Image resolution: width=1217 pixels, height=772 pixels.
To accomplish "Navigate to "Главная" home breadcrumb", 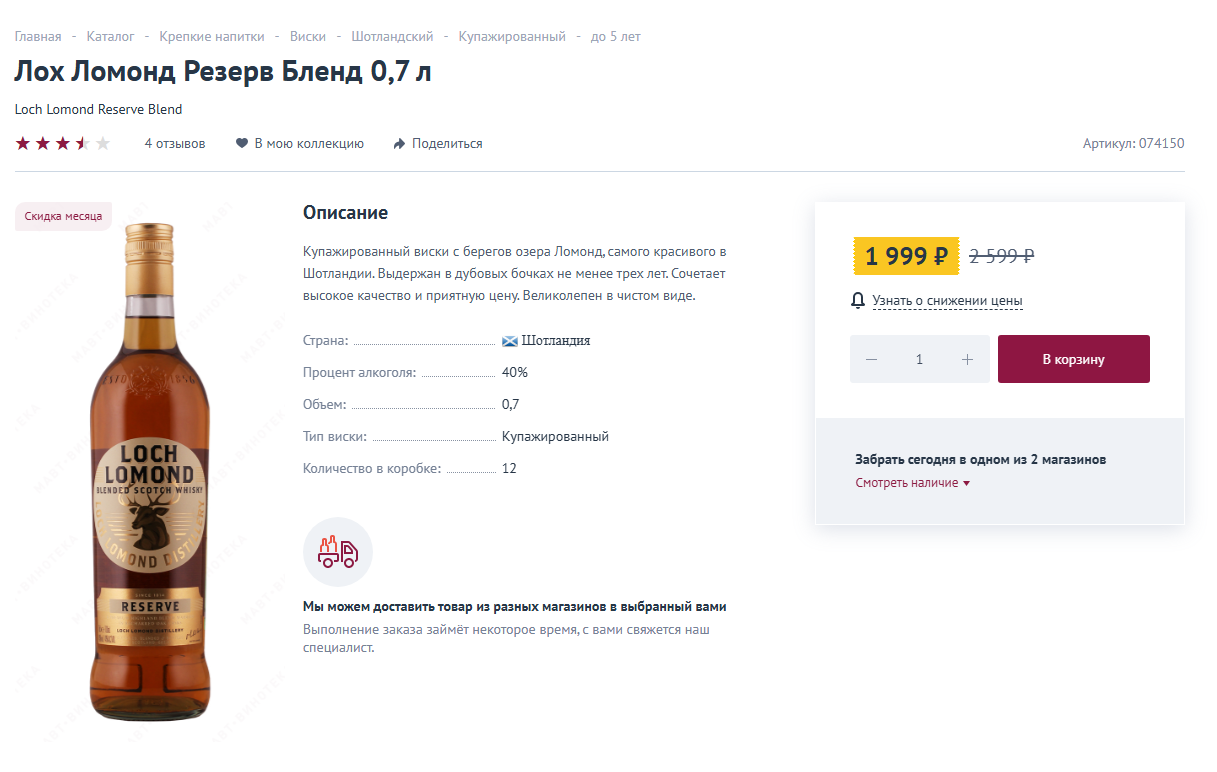I will point(38,37).
